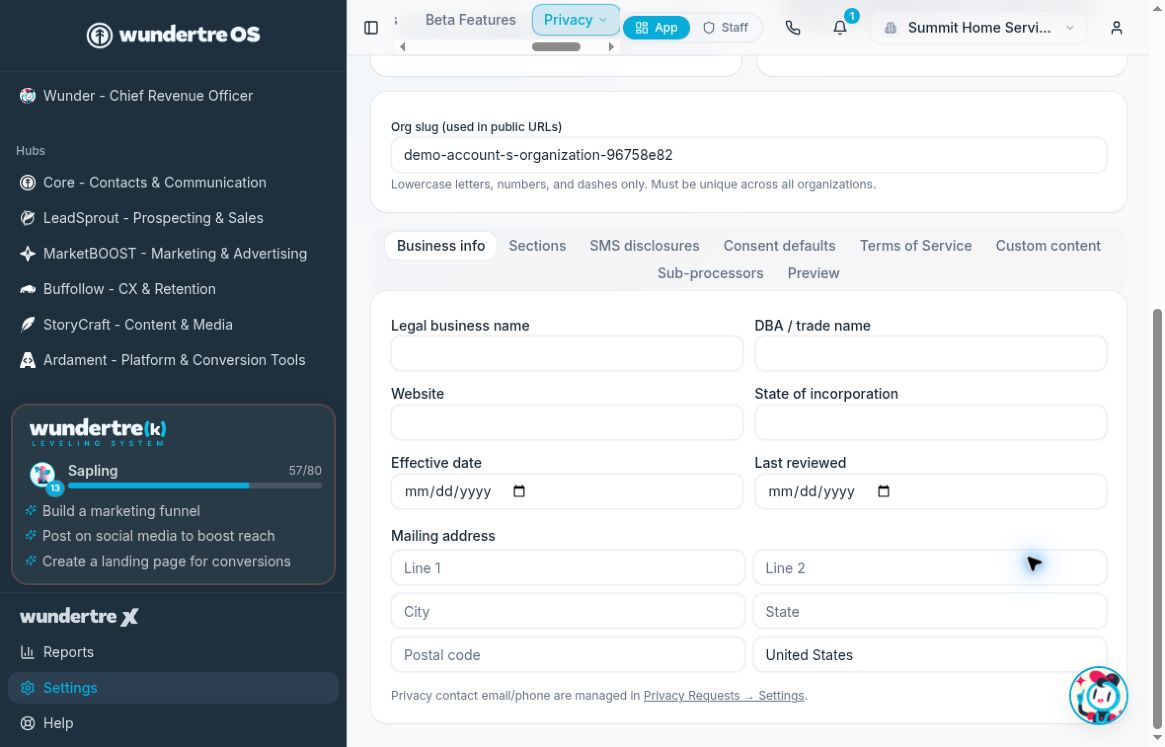Open the Summit Home Services organization selector
The height and width of the screenshot is (747, 1165).
point(978,28)
